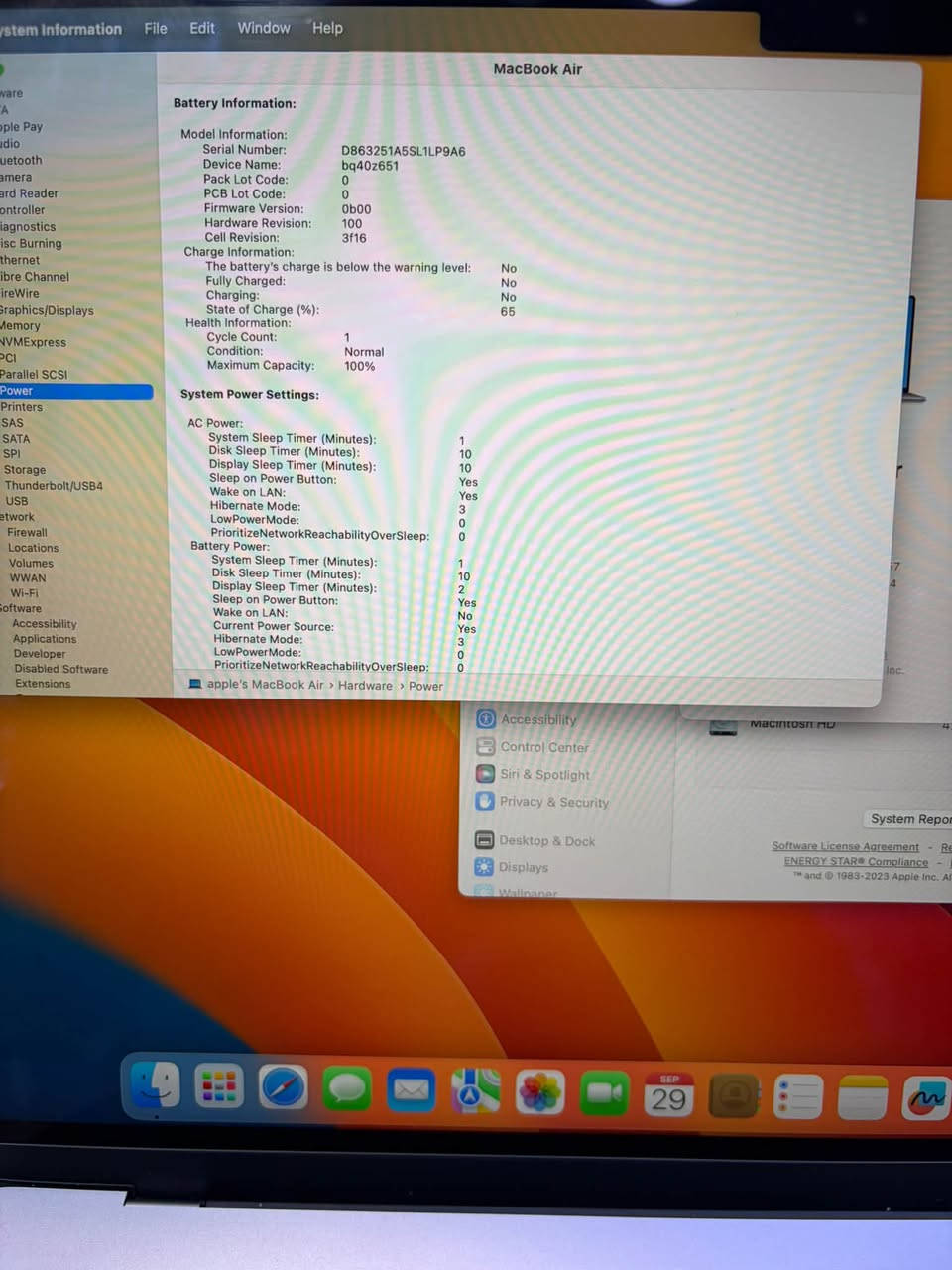952x1270 pixels.
Task: Click the Displays sun icon in Settings
Action: click(x=484, y=866)
